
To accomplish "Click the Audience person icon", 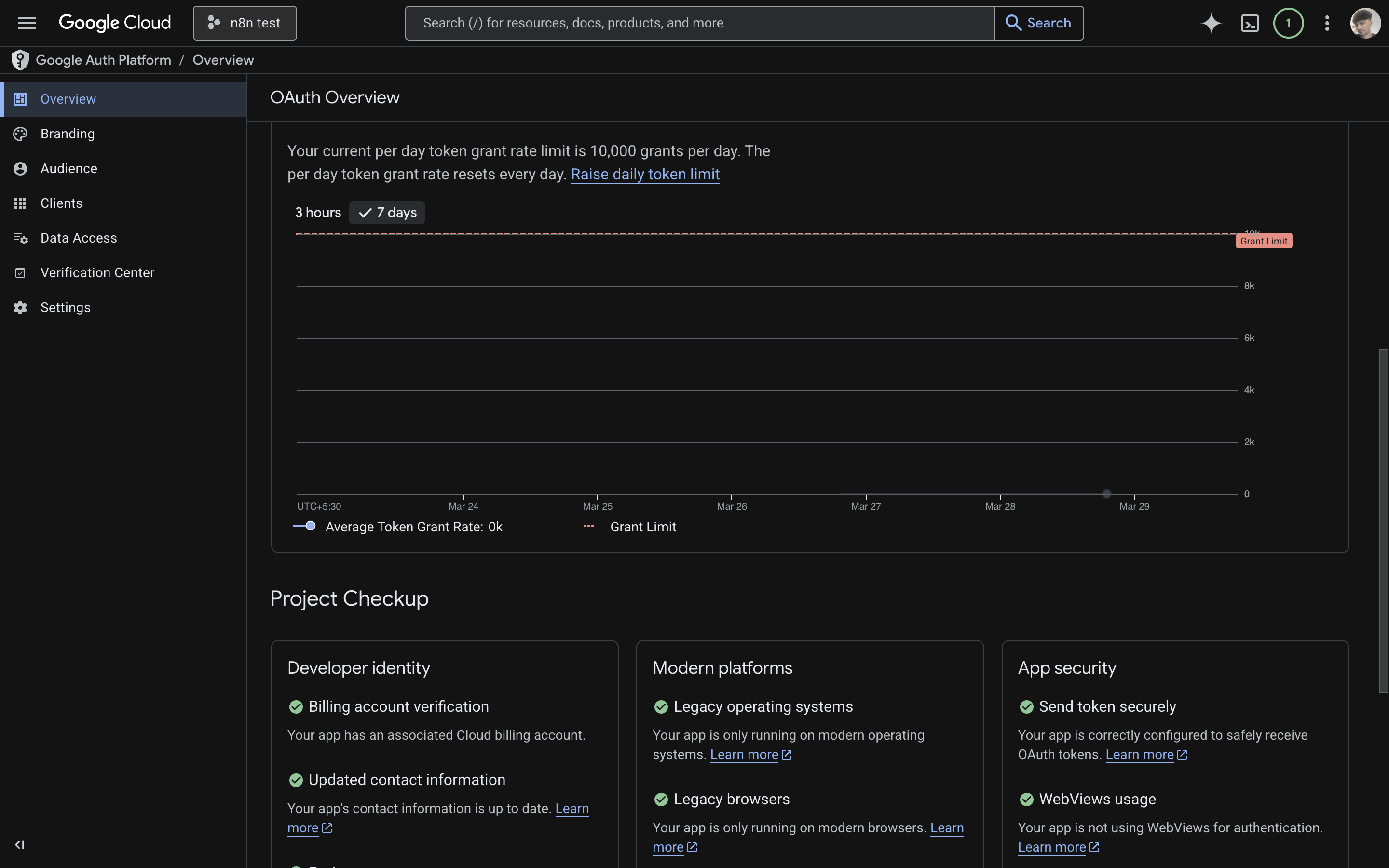I will click(20, 169).
